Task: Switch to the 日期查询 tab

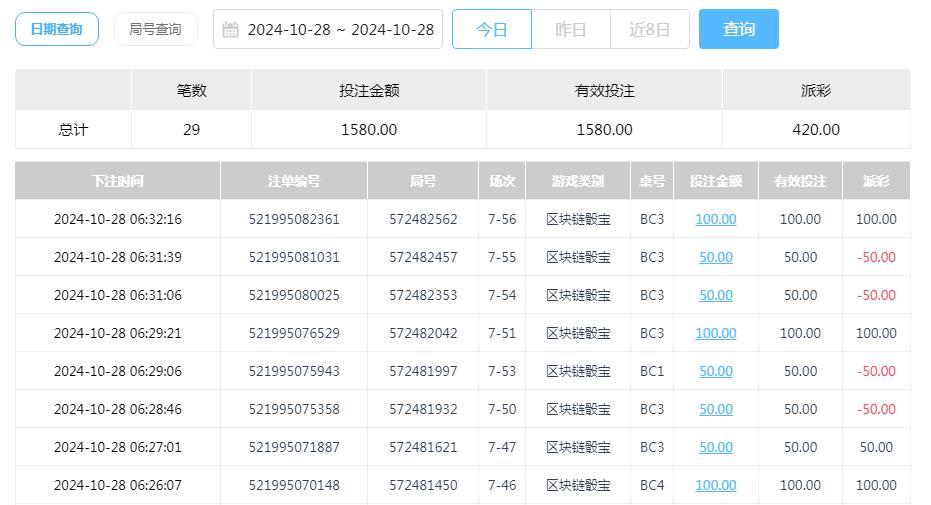Action: coord(57,29)
